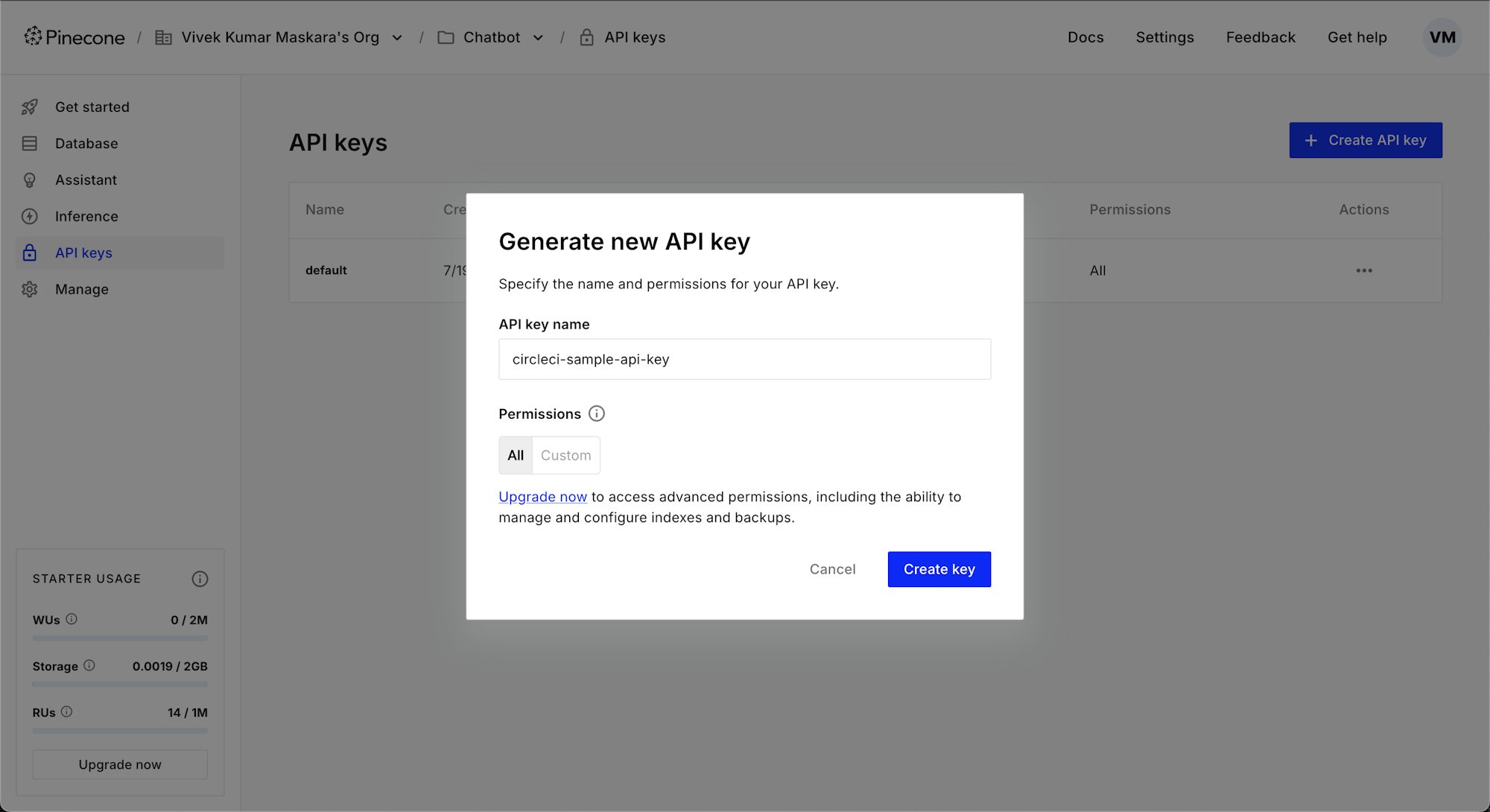This screenshot has height=812, width=1490.
Task: Click the Pinecone logo
Action: (74, 37)
